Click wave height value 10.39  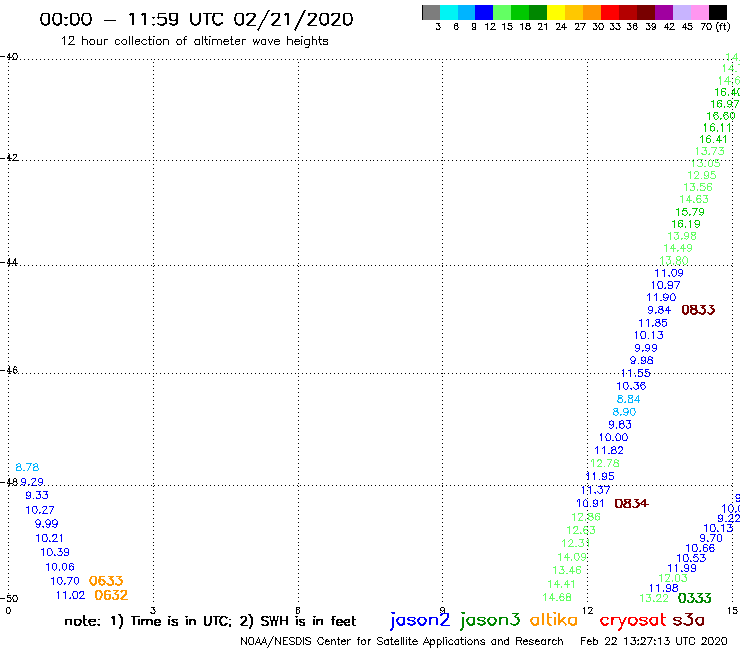pyautogui.click(x=55, y=552)
